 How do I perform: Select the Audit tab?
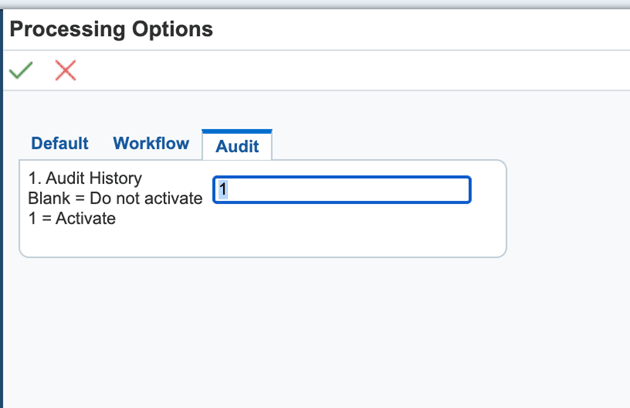(237, 146)
